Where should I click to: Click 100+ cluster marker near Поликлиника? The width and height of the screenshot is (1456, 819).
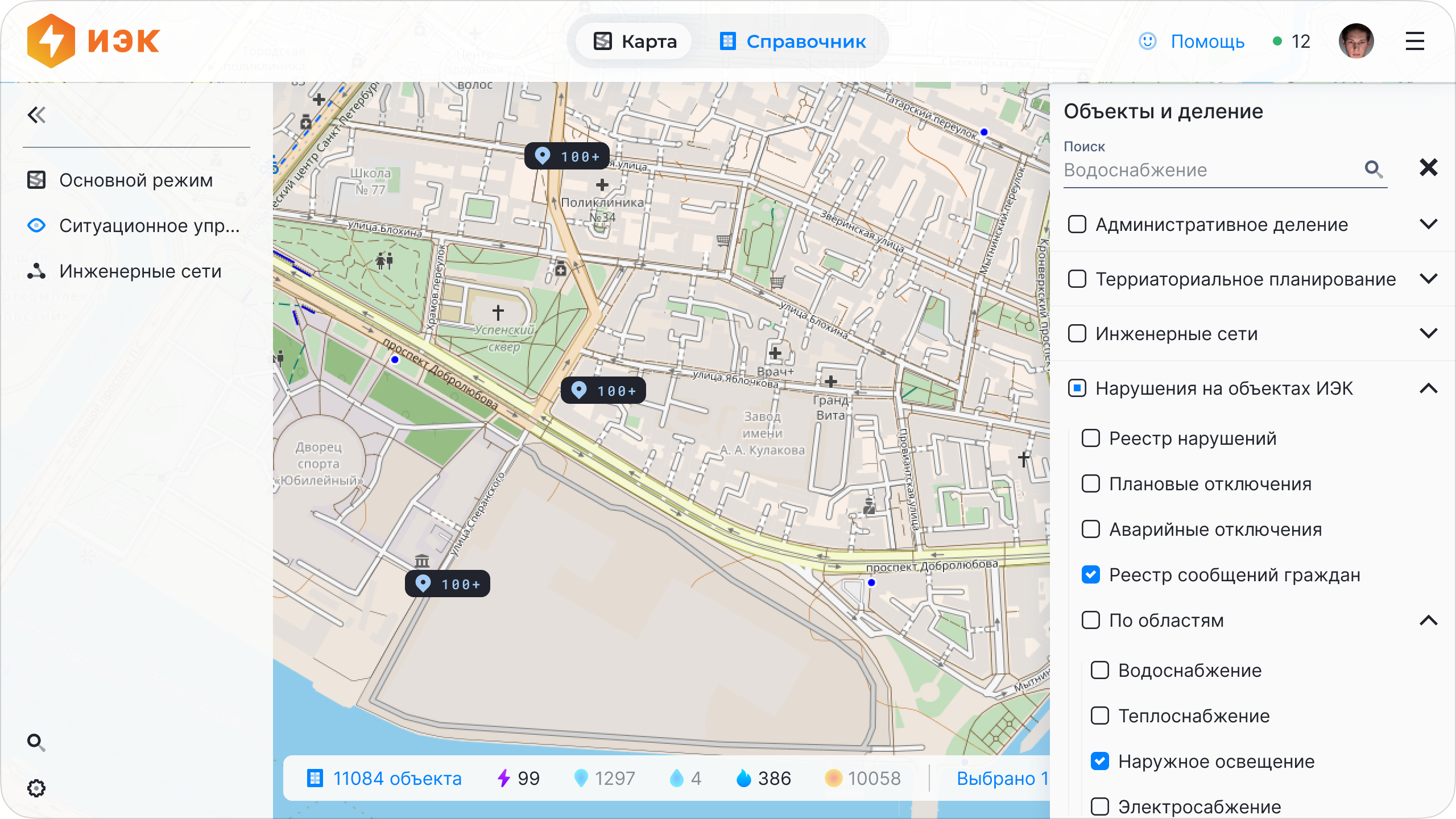coord(566,156)
